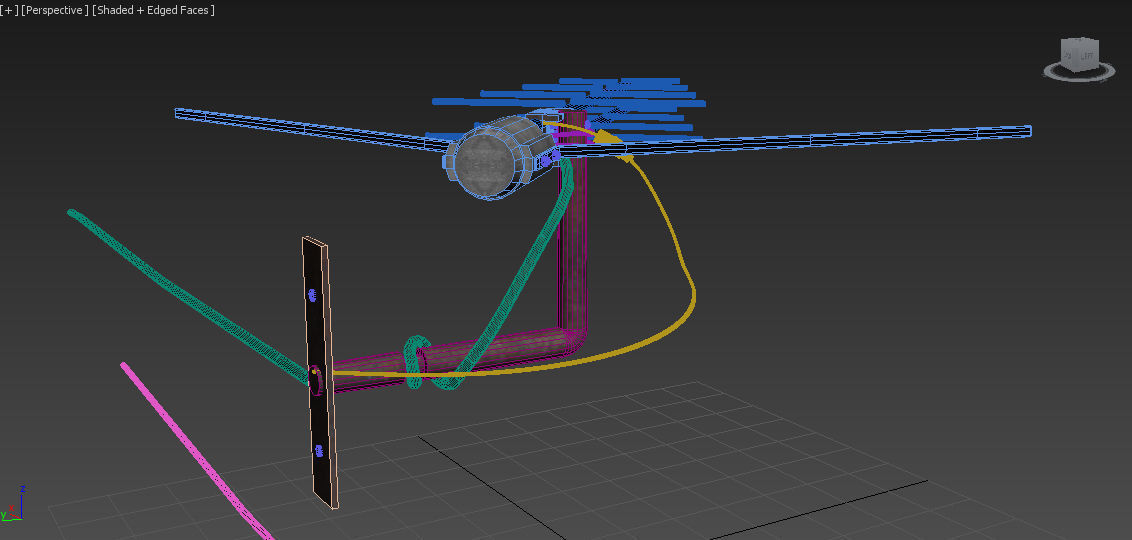The height and width of the screenshot is (540, 1132).
Task: Open the [+] viewport general menu
Action: tap(9, 10)
